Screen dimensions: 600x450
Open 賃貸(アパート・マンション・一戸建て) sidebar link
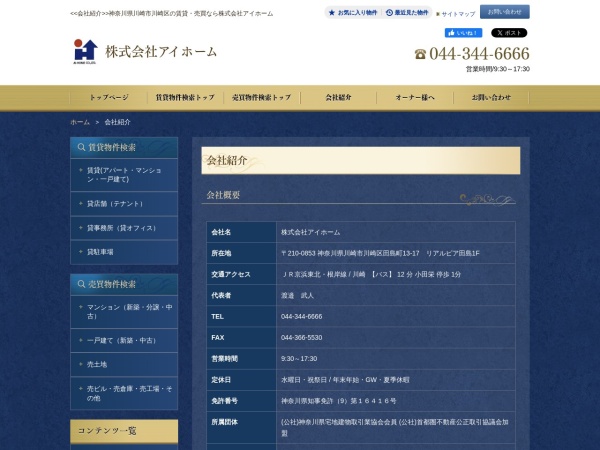pos(124,175)
